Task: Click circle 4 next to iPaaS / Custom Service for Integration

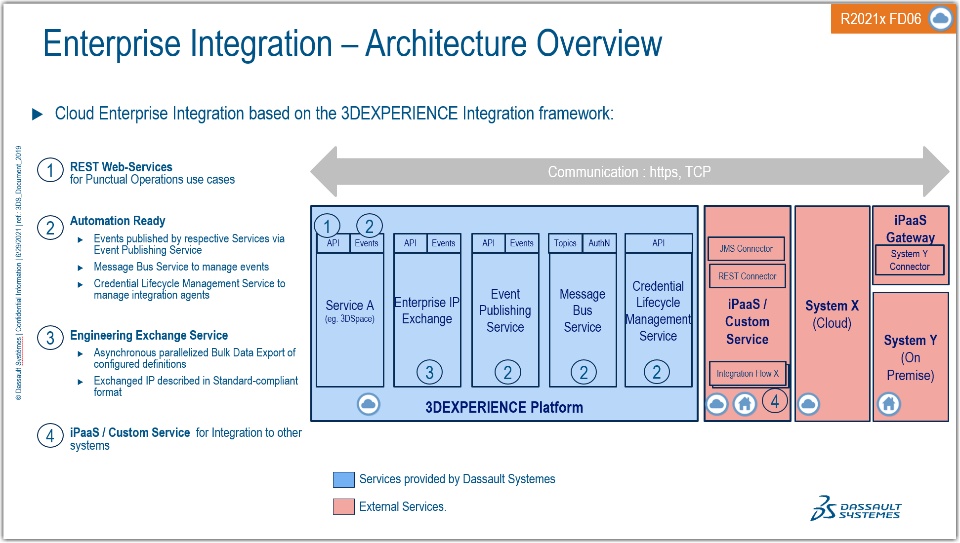Action: [50, 436]
